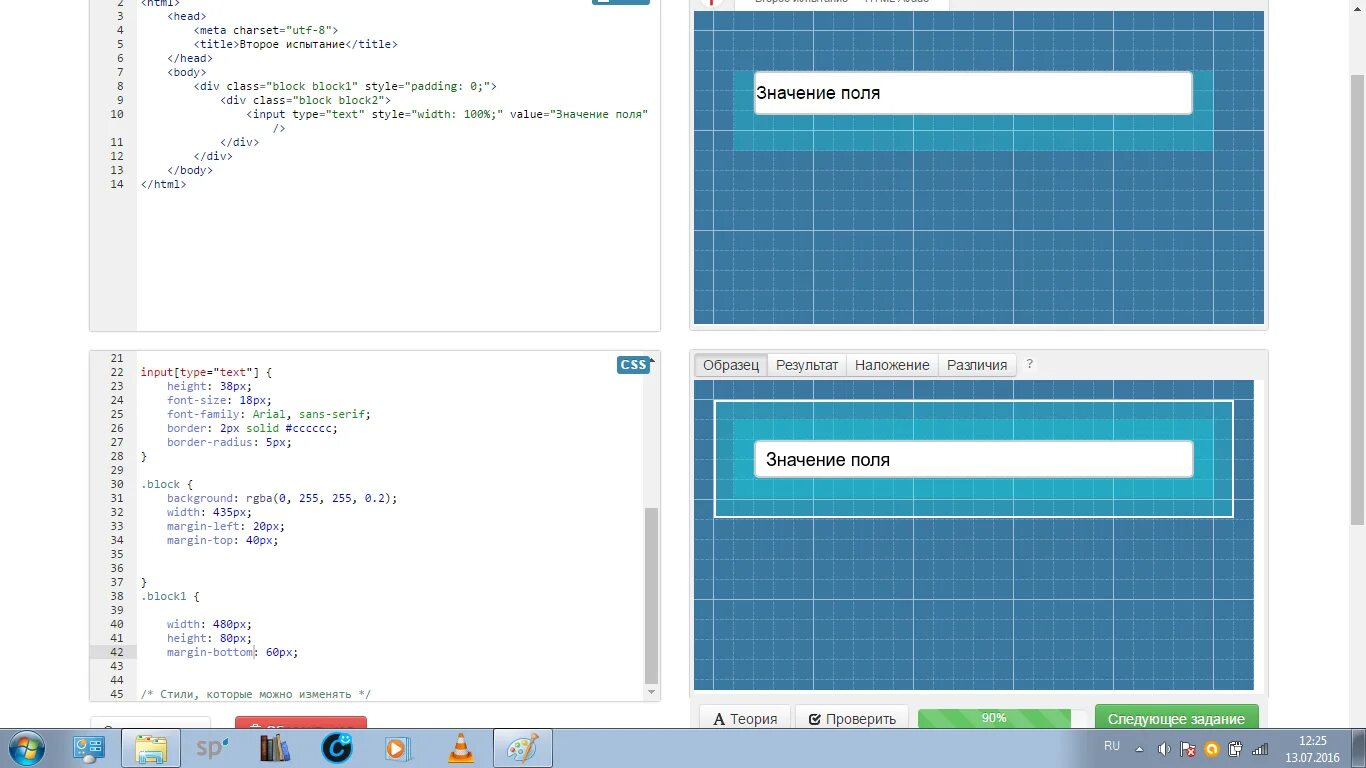Click the CSS badge in the editor

pos(633,365)
